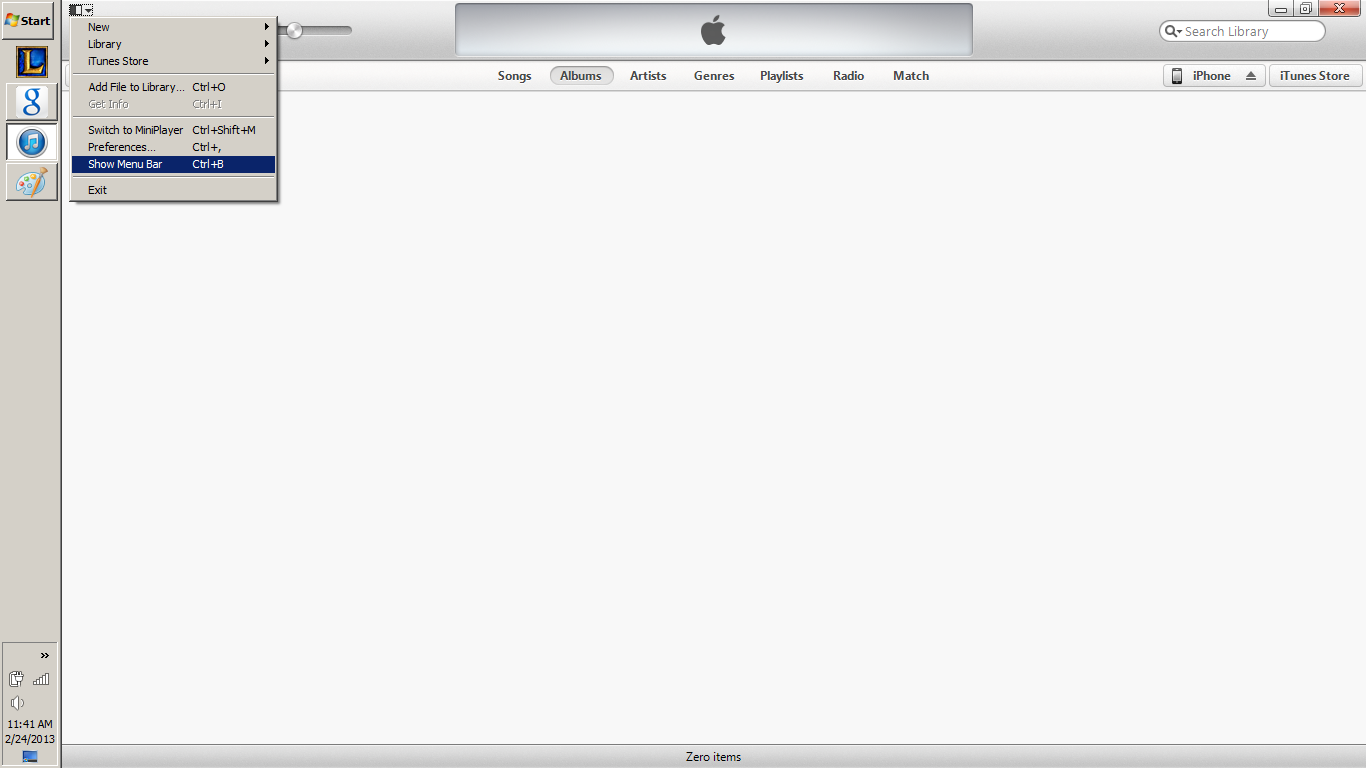The image size is (1366, 768).
Task: Click the volume slider knob
Action: (x=294, y=30)
